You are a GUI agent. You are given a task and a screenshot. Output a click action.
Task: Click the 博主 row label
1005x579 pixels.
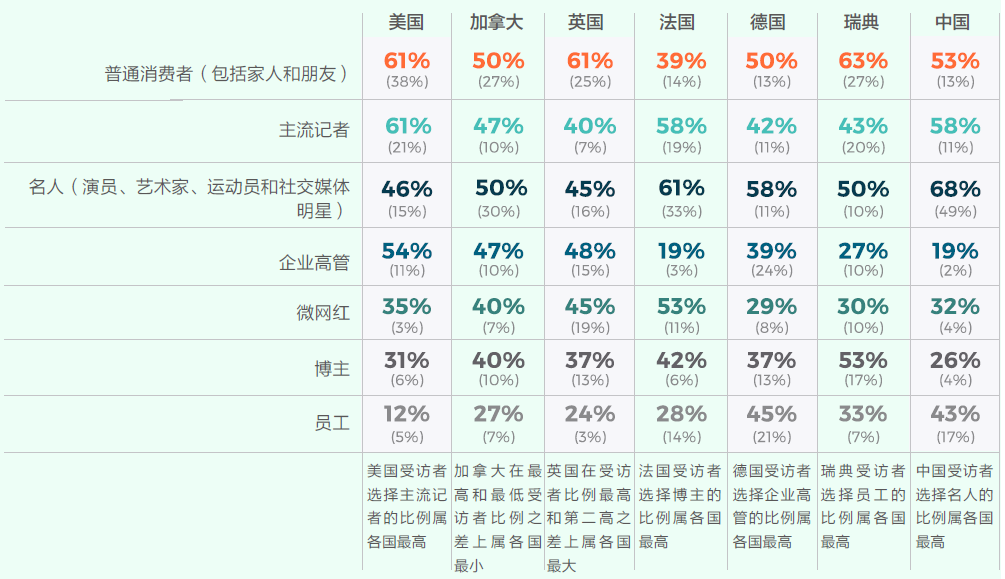tap(332, 369)
